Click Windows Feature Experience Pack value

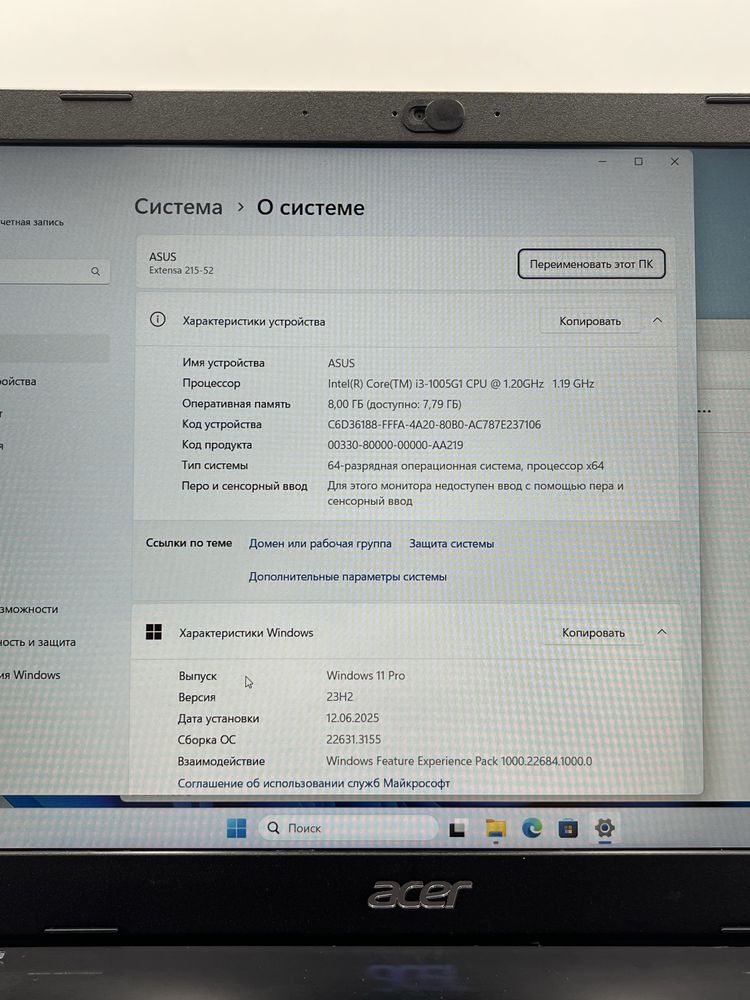459,761
